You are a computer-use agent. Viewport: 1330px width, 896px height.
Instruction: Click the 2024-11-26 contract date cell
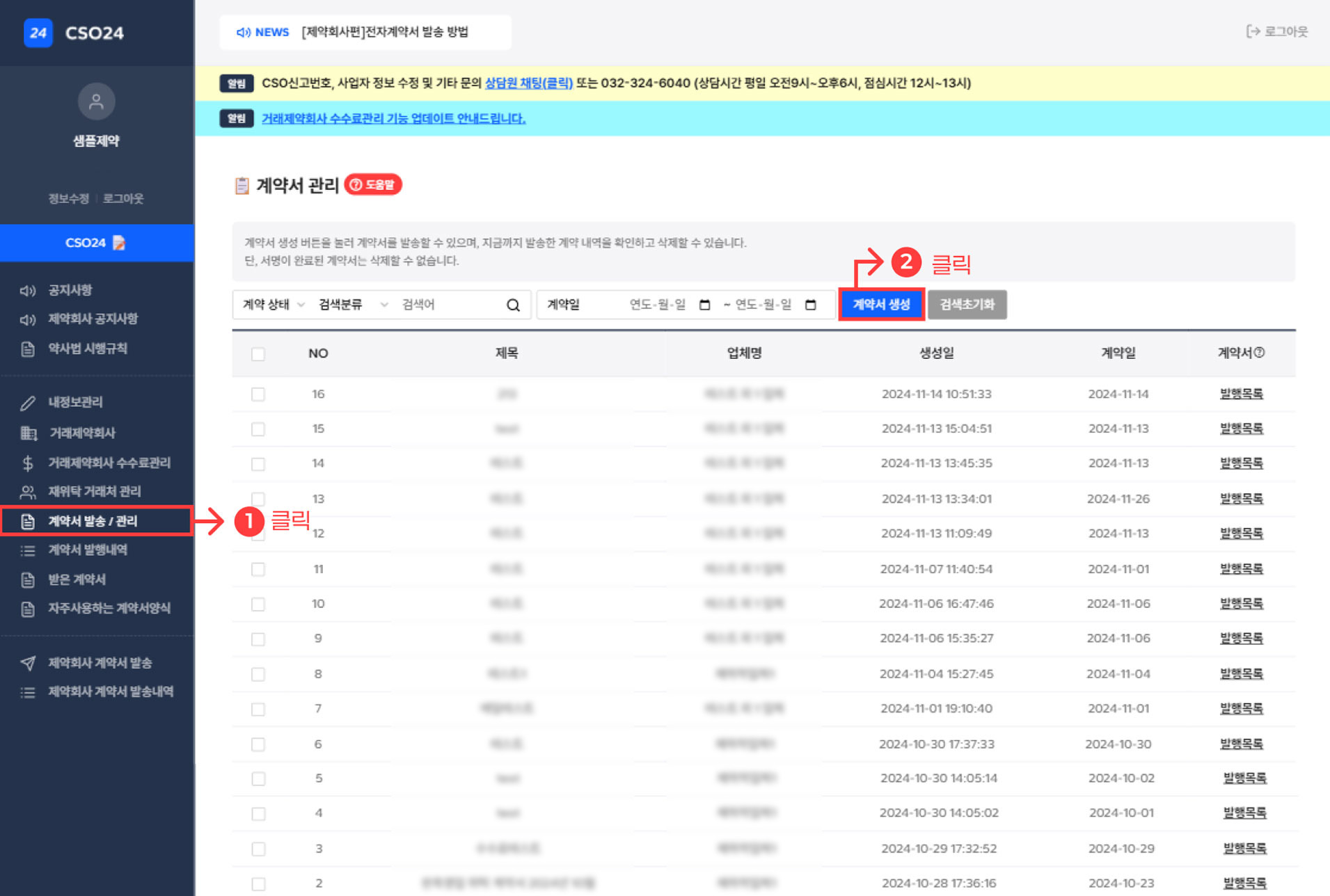pos(1118,499)
